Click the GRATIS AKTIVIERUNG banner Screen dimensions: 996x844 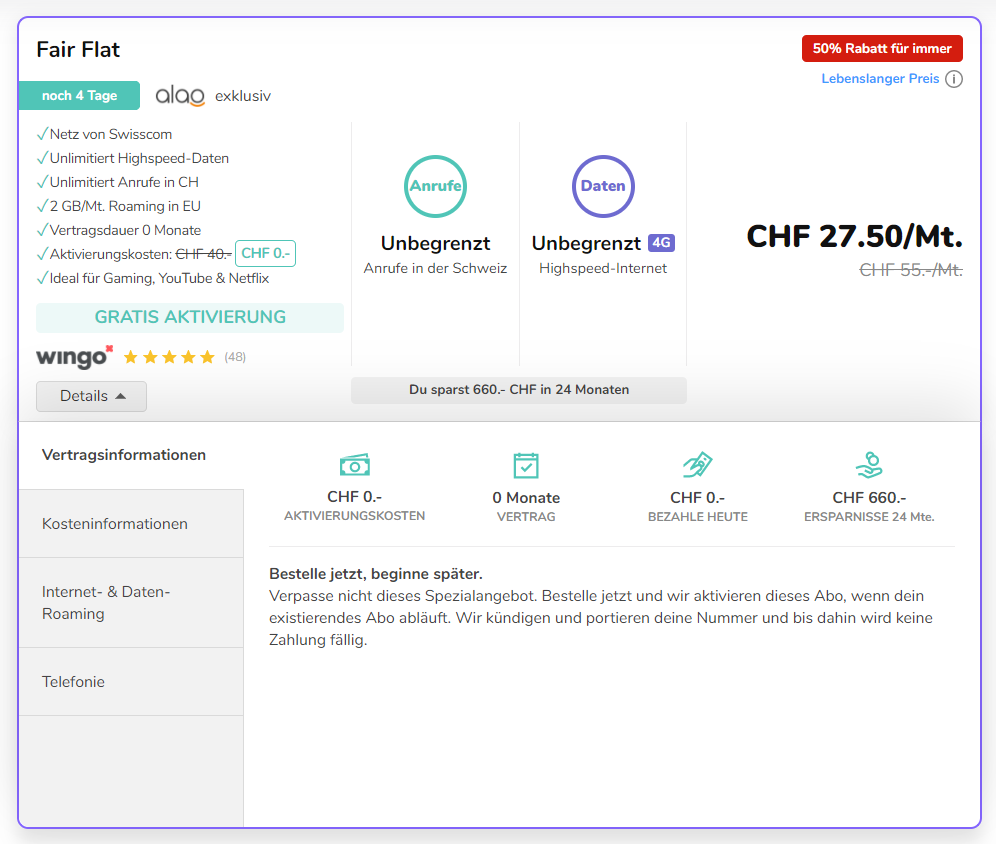(190, 317)
